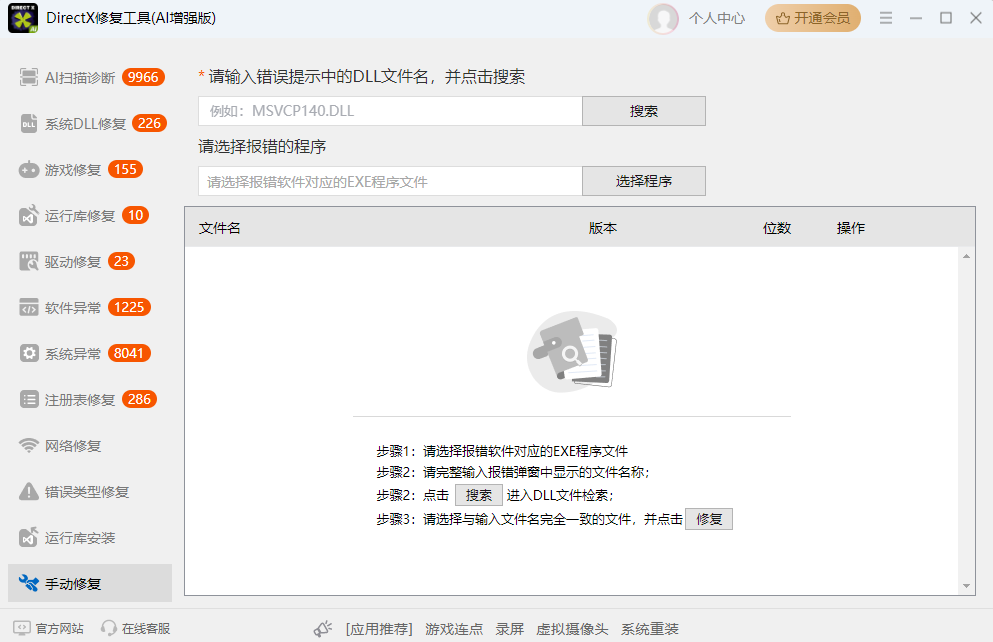
Task: Open 在线客服 customer service
Action: click(135, 628)
